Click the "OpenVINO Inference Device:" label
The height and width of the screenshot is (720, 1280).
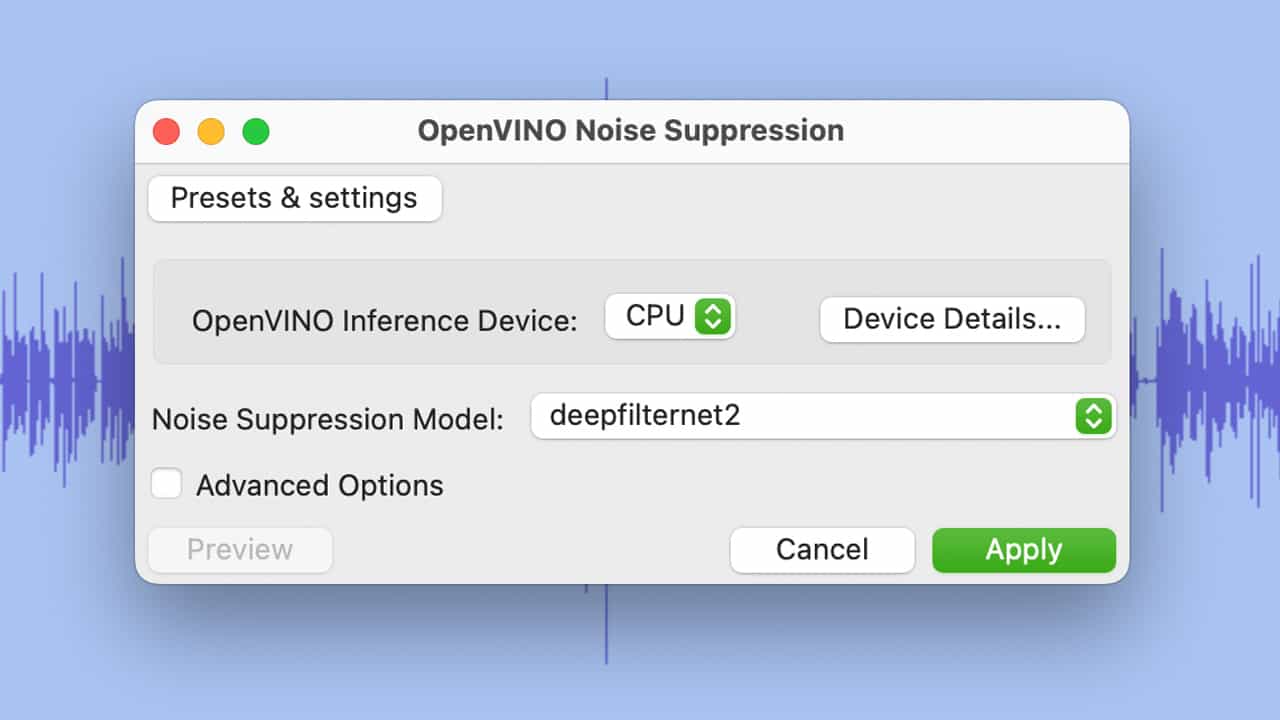(385, 321)
